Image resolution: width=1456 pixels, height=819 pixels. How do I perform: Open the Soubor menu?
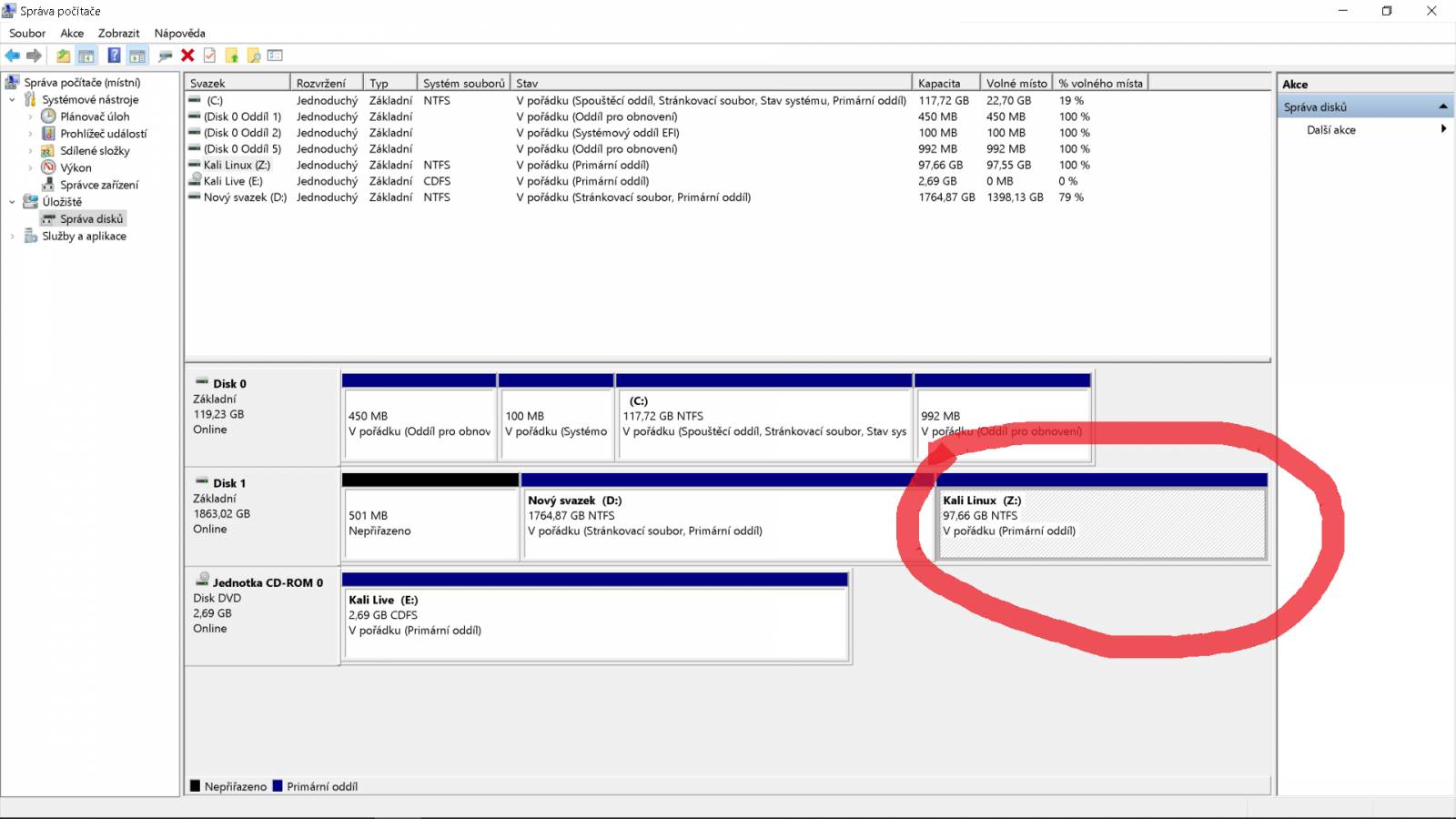pos(27,33)
